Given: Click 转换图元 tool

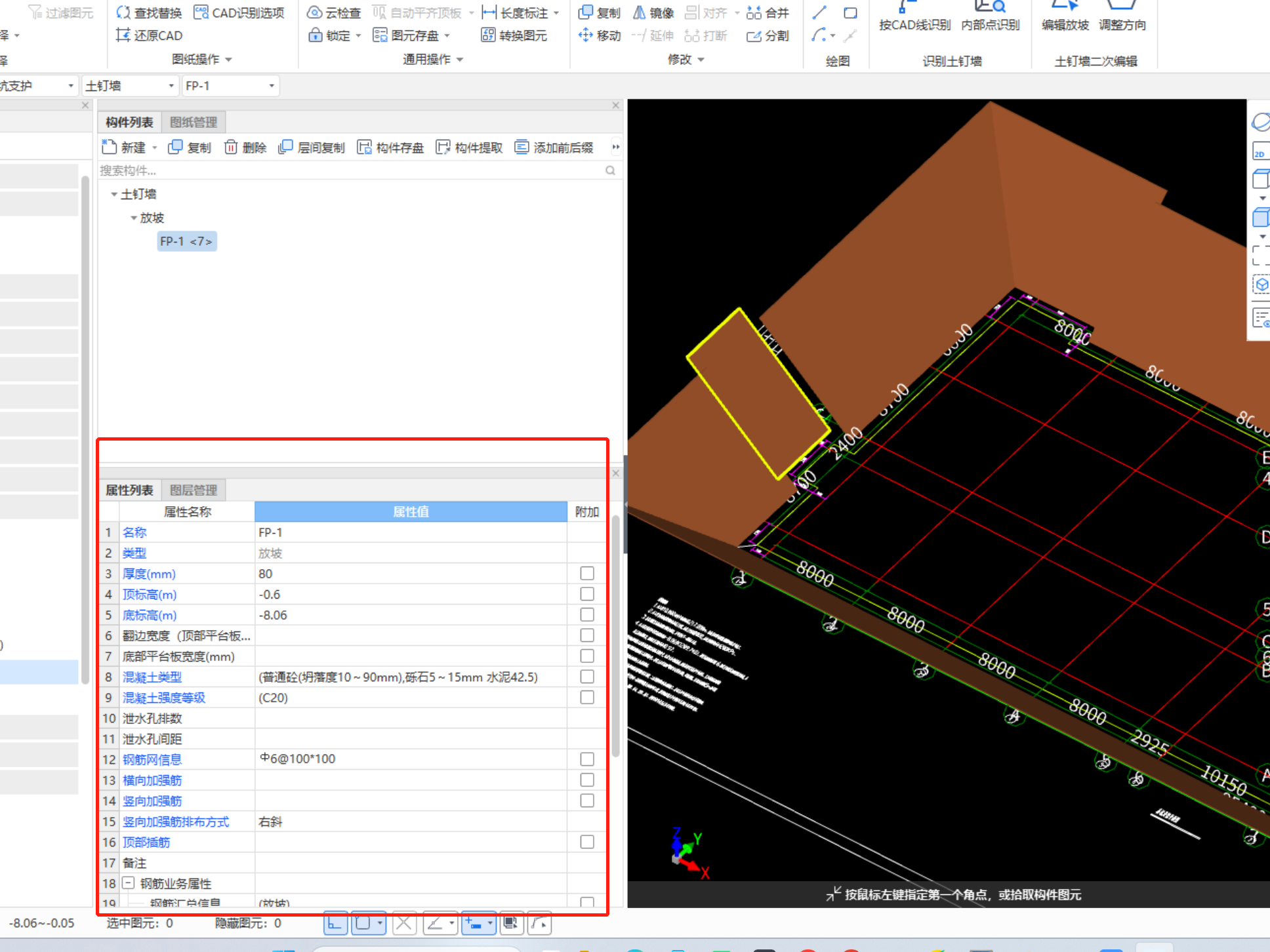Looking at the screenshot, I should [514, 35].
